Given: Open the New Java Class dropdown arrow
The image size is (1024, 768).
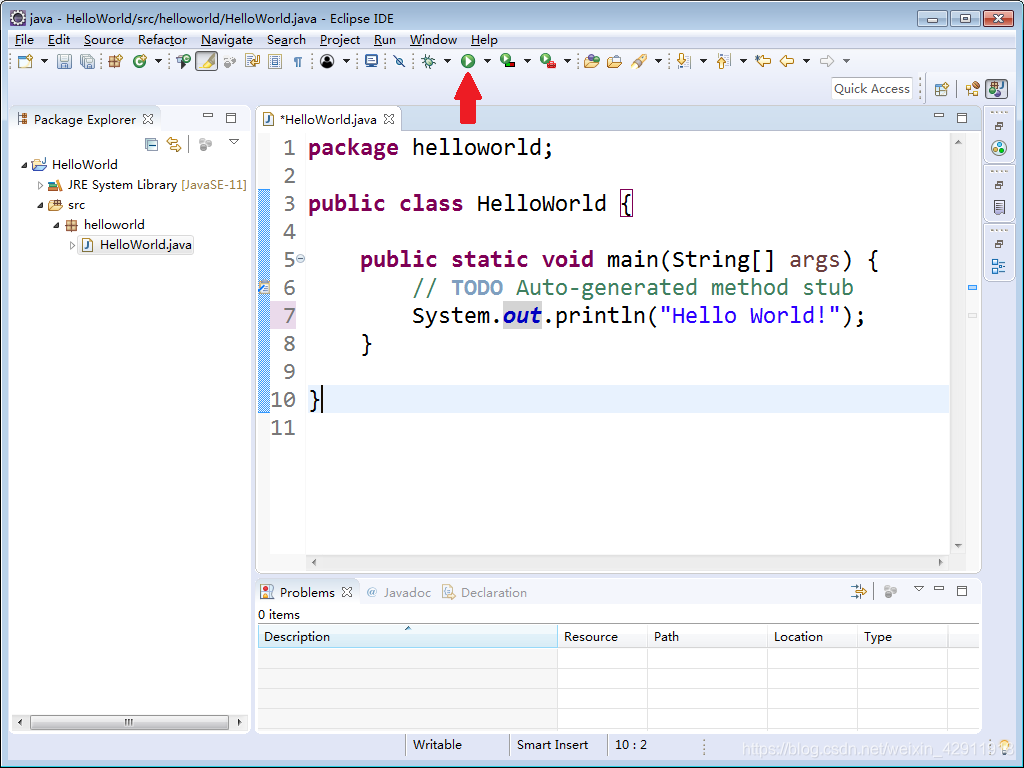Looking at the screenshot, I should (158, 61).
